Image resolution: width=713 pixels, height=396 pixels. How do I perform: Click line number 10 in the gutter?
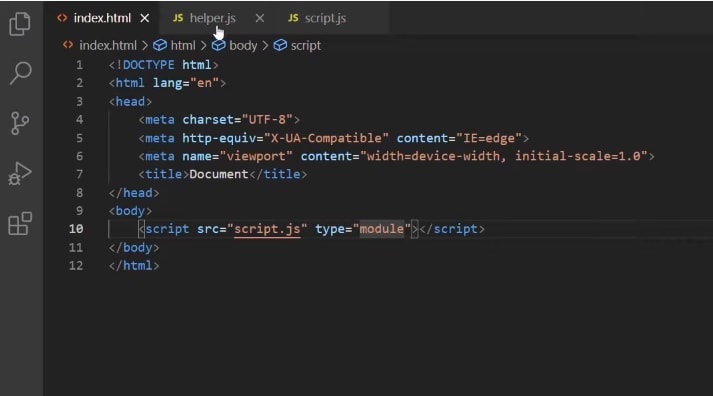click(76, 229)
